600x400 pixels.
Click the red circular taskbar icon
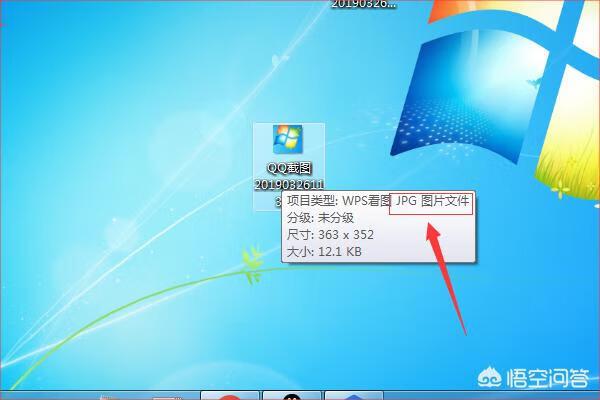point(230,395)
